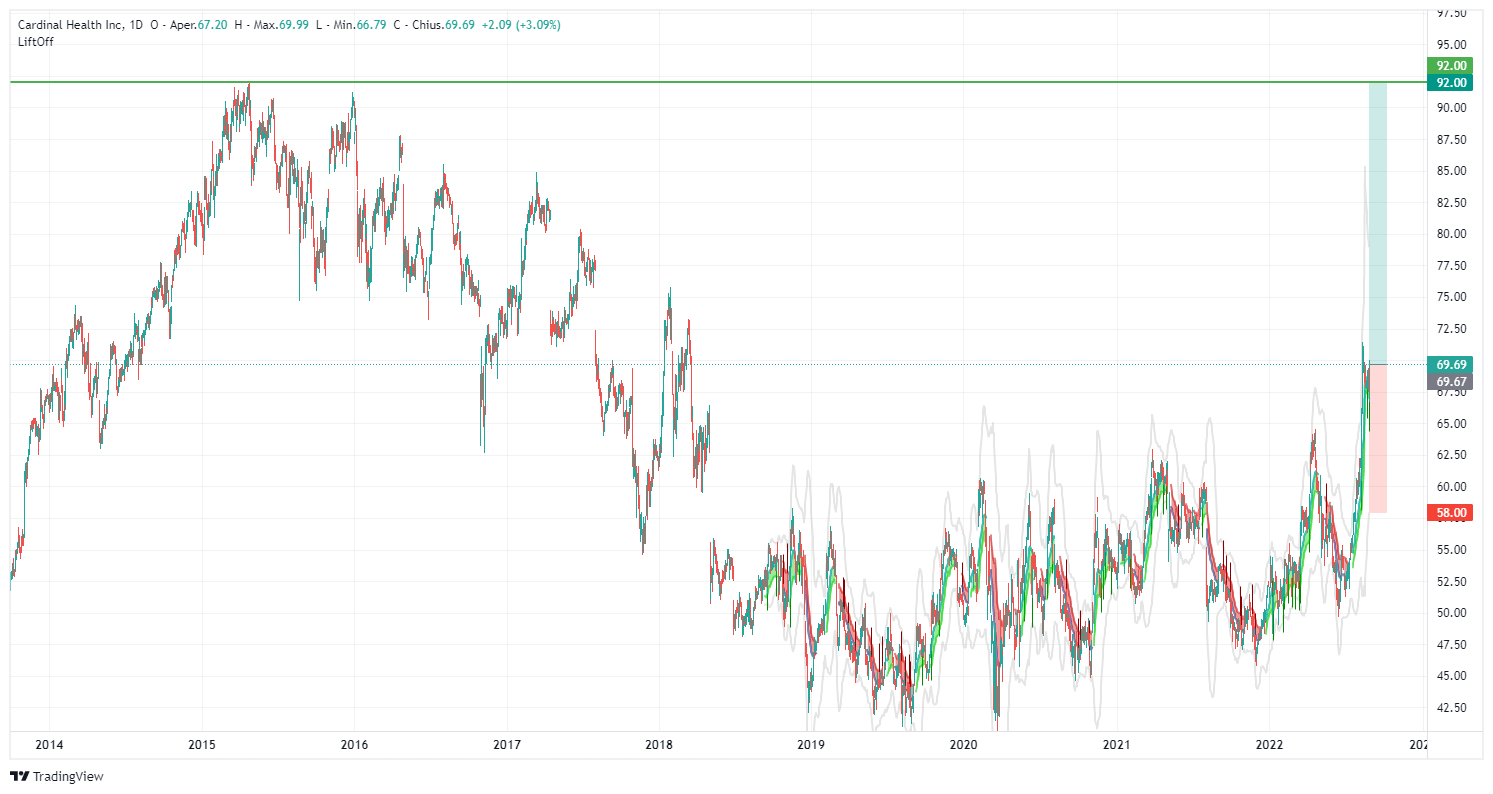1493x794 pixels.
Task: Click the 47.50 price scale label
Action: 1451,645
